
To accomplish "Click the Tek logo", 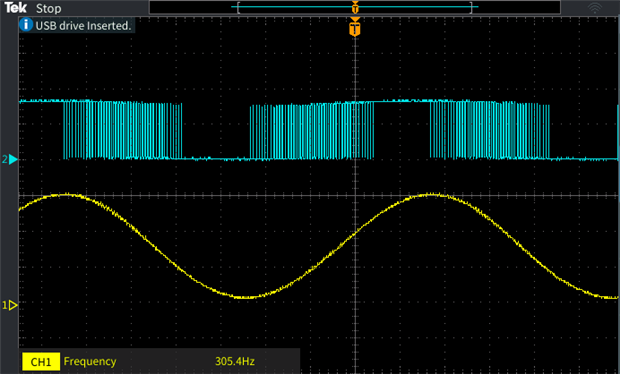I will click(x=15, y=8).
